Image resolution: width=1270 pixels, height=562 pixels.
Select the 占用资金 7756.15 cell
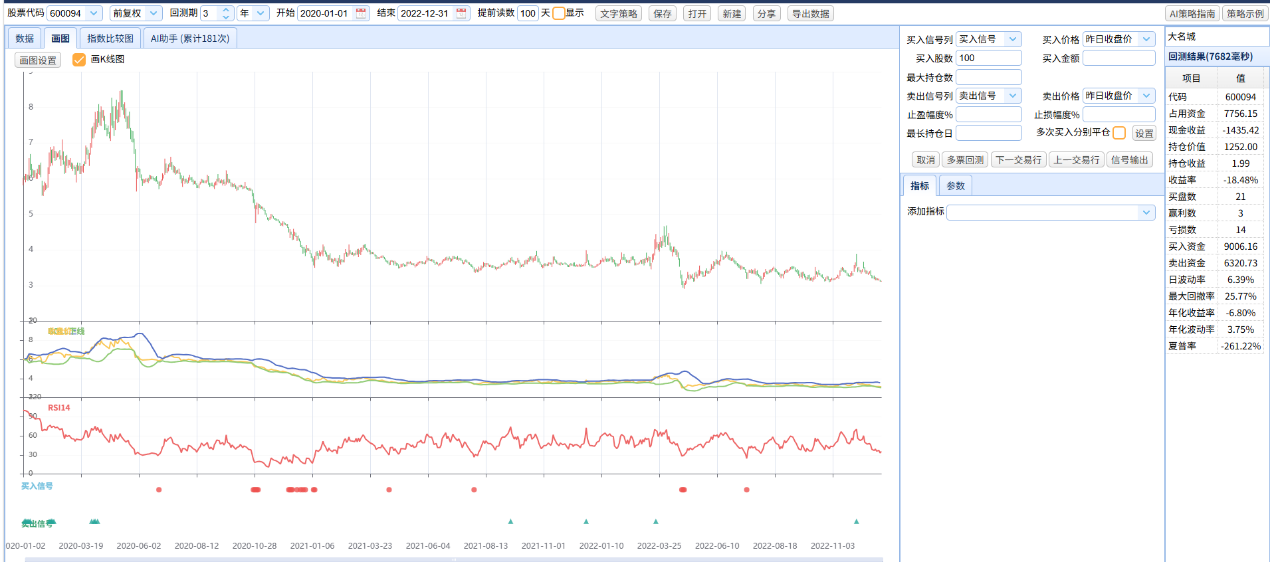(1240, 114)
